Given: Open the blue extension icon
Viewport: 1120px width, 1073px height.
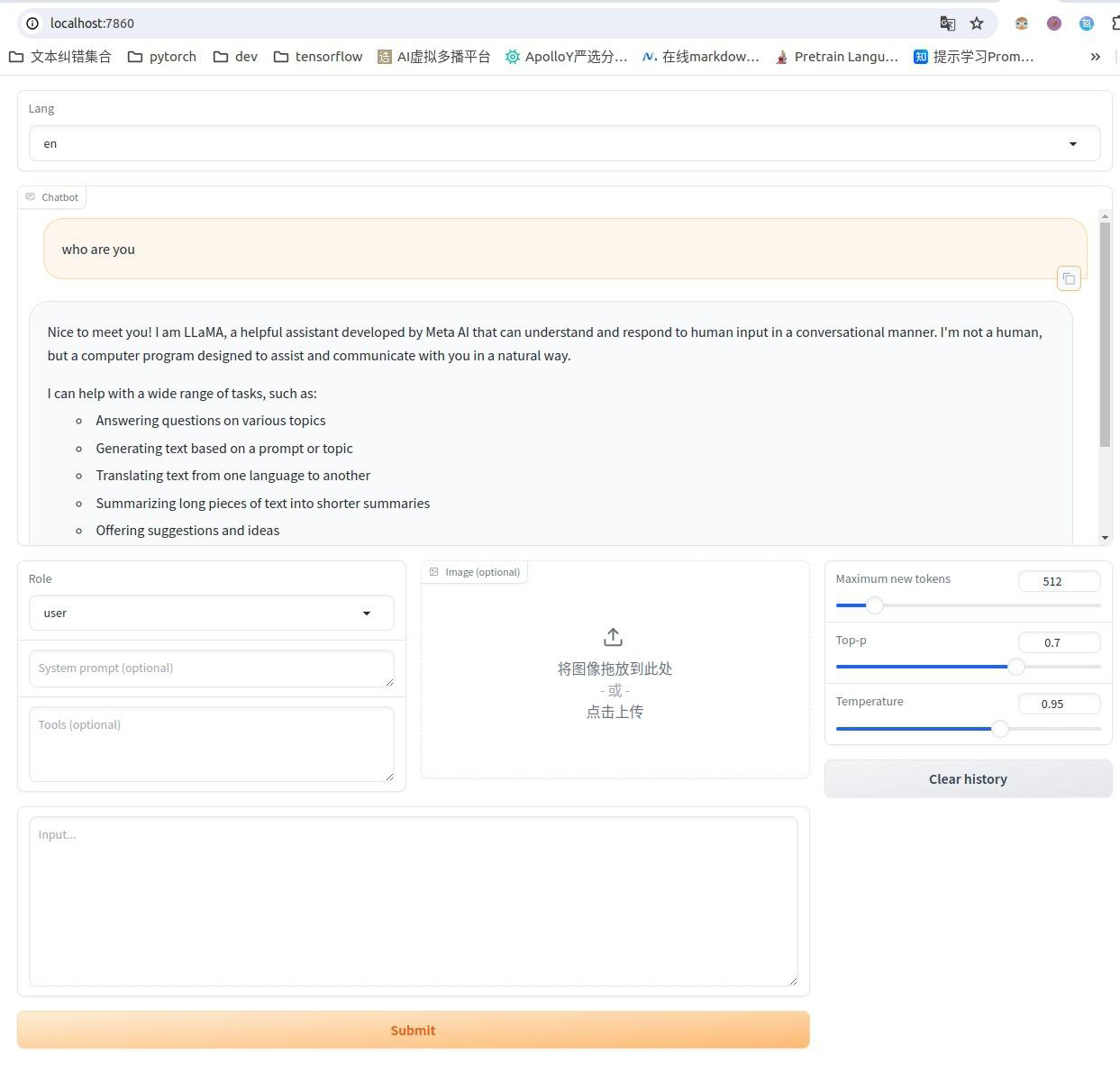Looking at the screenshot, I should (x=1087, y=23).
